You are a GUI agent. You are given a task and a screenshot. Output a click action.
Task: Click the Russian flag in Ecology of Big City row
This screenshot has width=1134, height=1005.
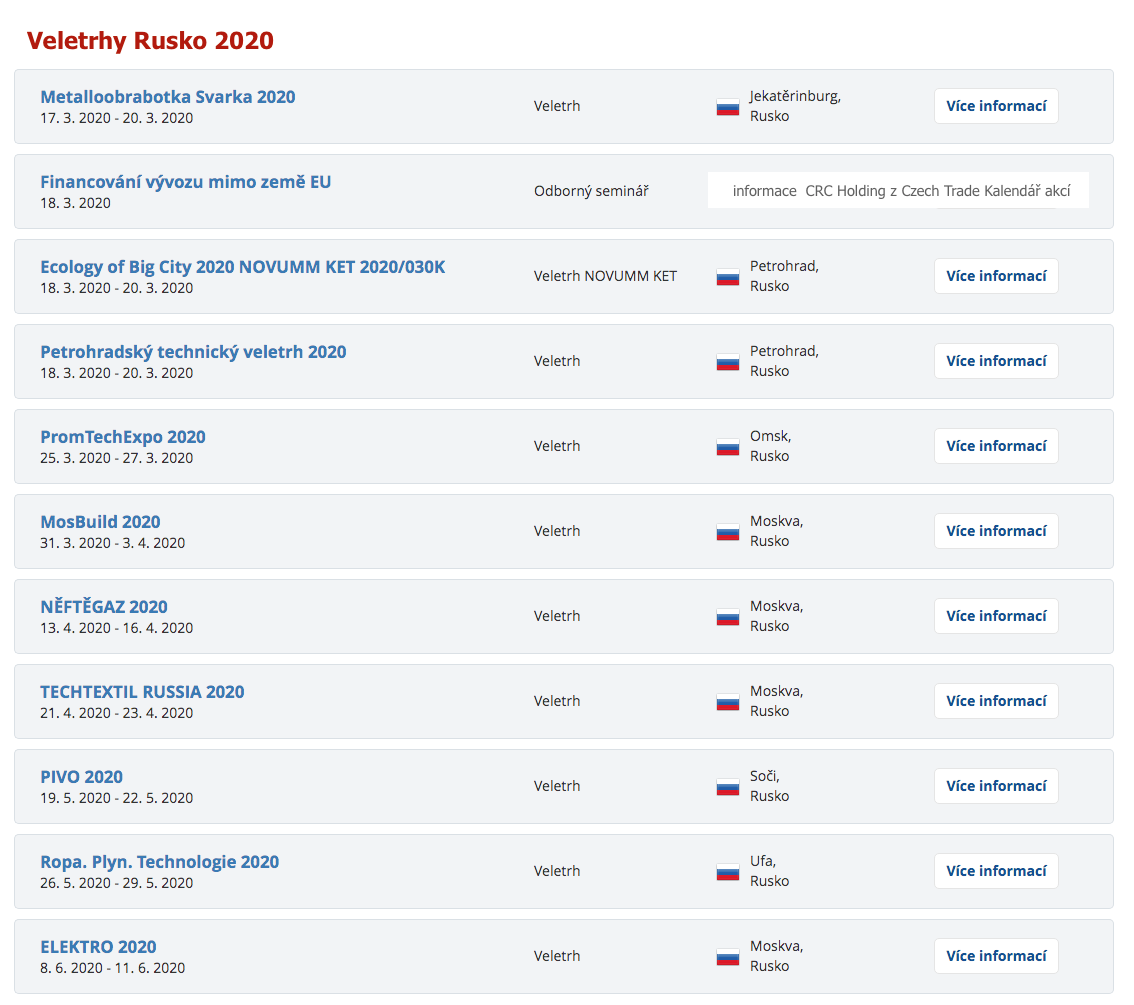(728, 278)
